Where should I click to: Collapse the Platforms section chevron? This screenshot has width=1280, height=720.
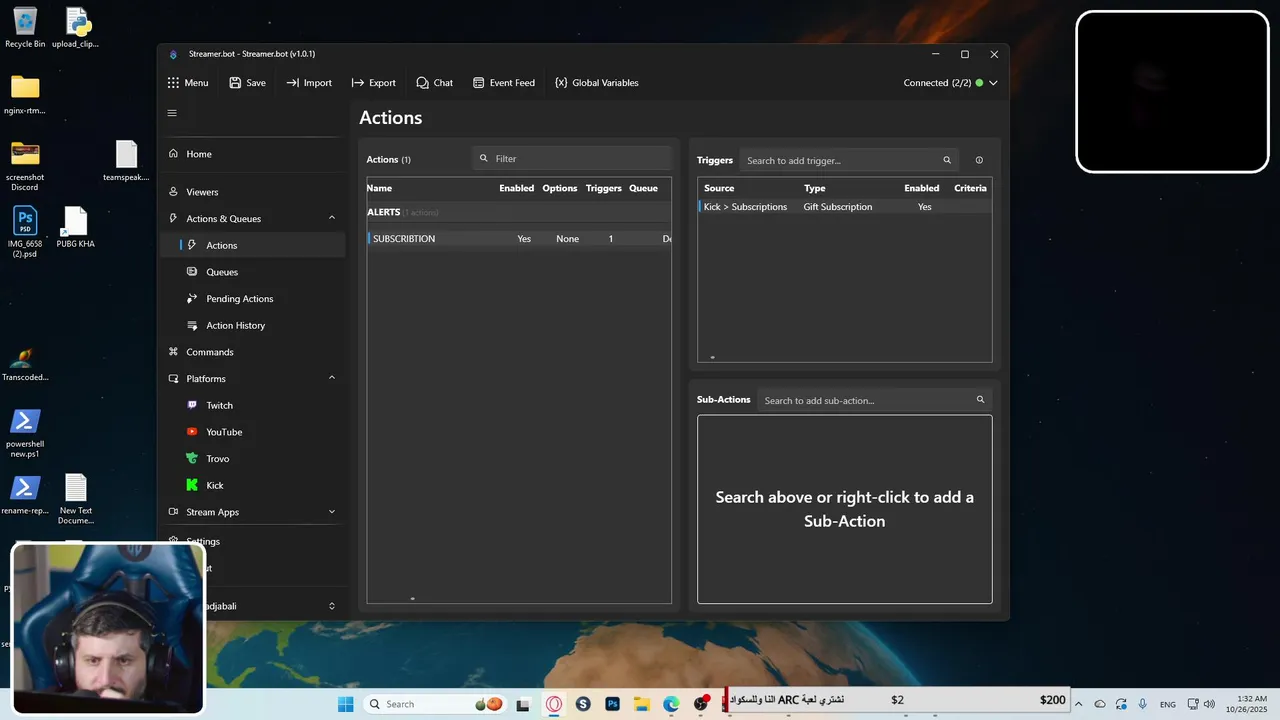pos(332,378)
